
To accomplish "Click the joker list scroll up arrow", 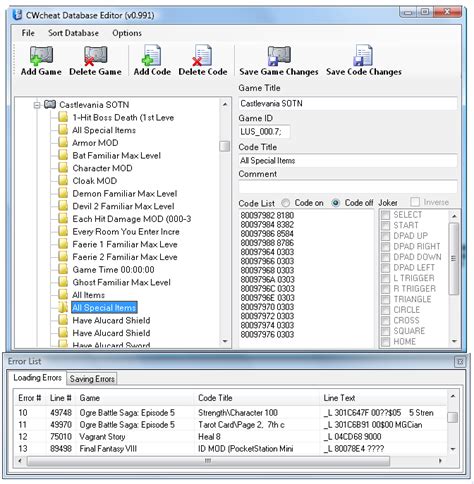I will 454,216.
